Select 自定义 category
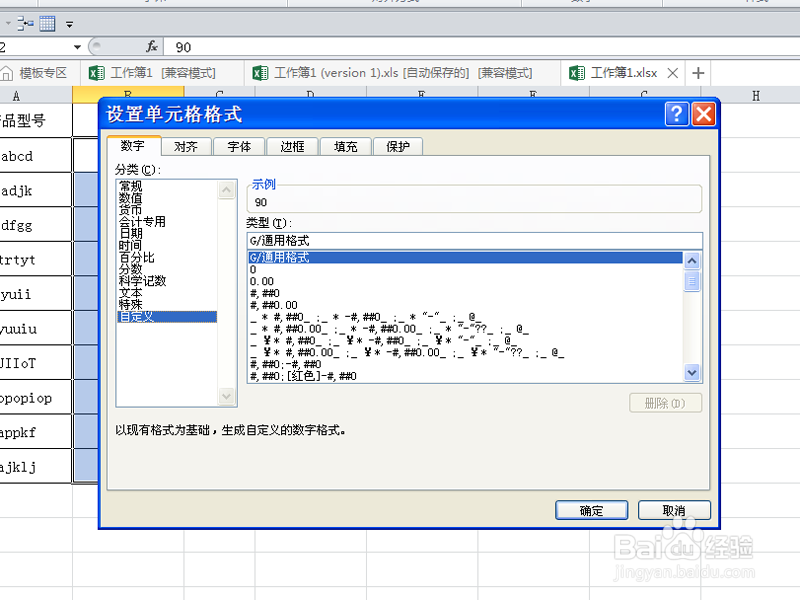The image size is (800, 600). point(167,317)
